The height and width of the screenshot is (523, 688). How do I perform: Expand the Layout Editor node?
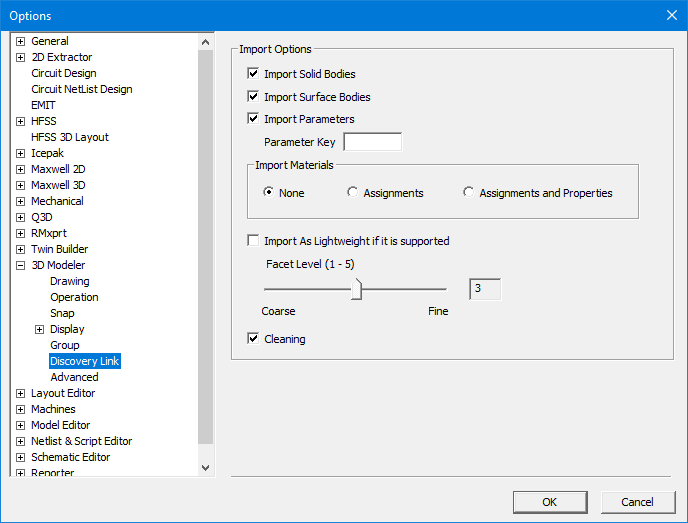click(21, 393)
